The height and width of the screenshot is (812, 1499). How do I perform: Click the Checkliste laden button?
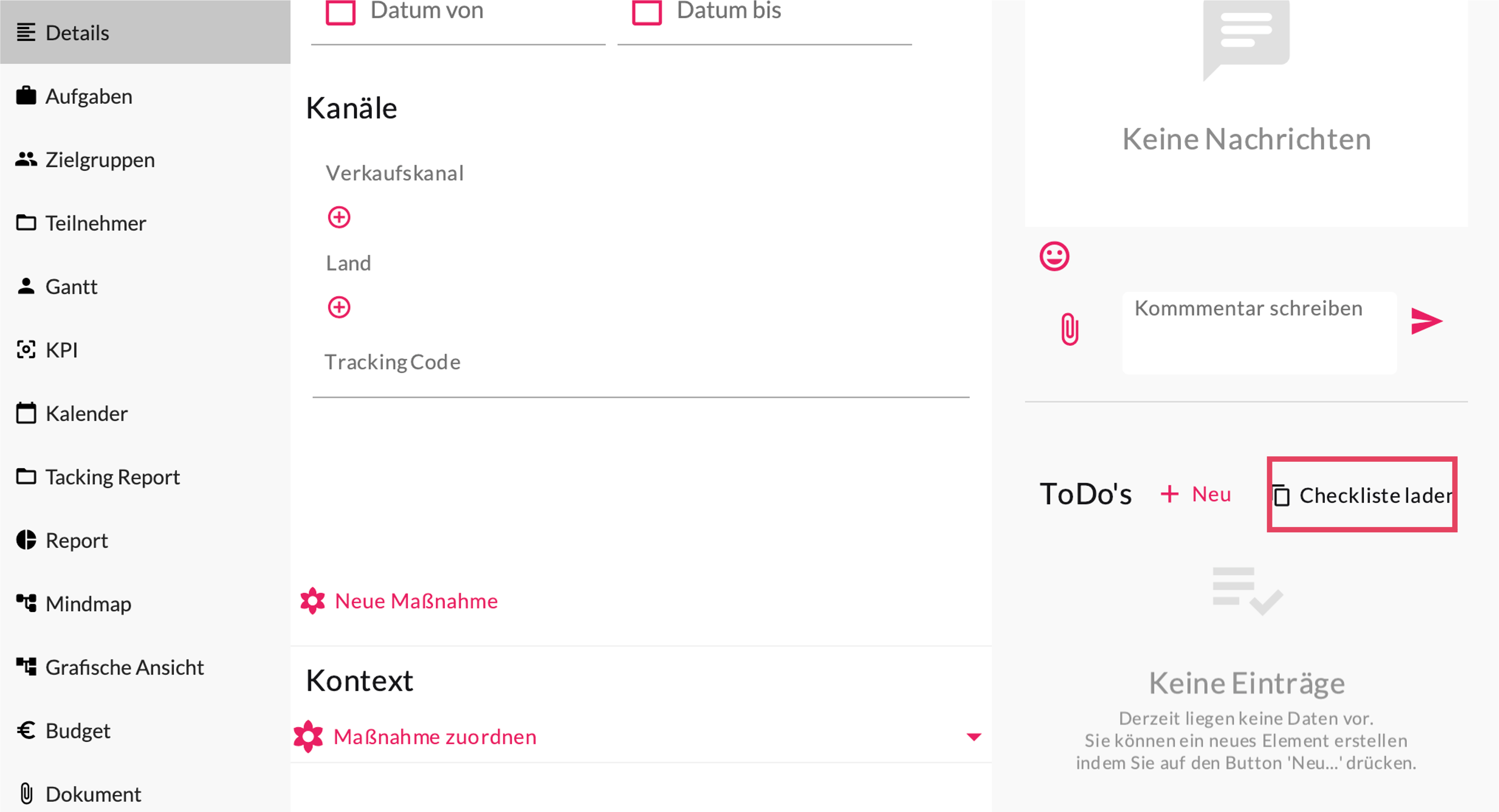click(1362, 495)
